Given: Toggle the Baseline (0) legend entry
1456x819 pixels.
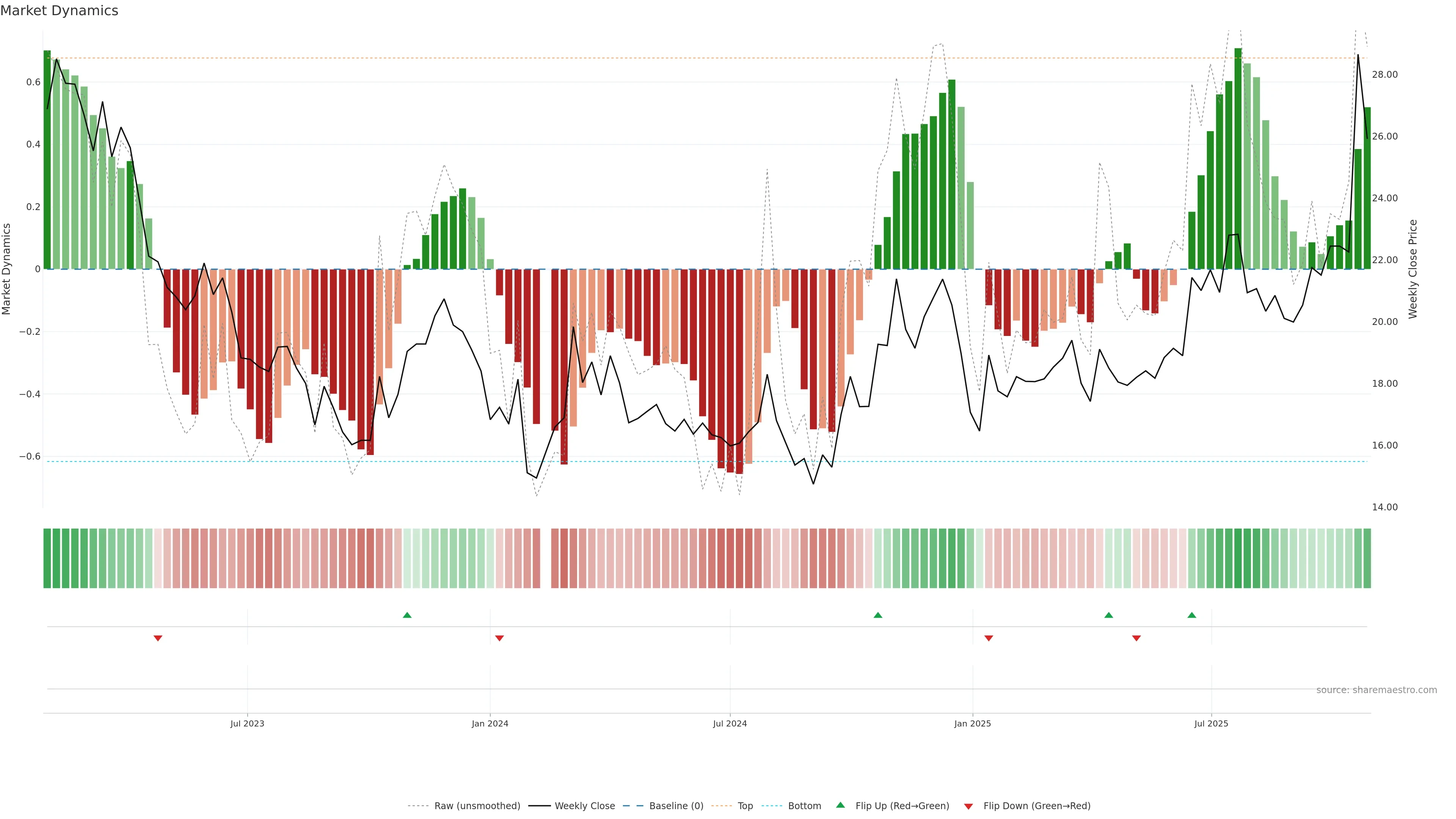Looking at the screenshot, I should 676,806.
